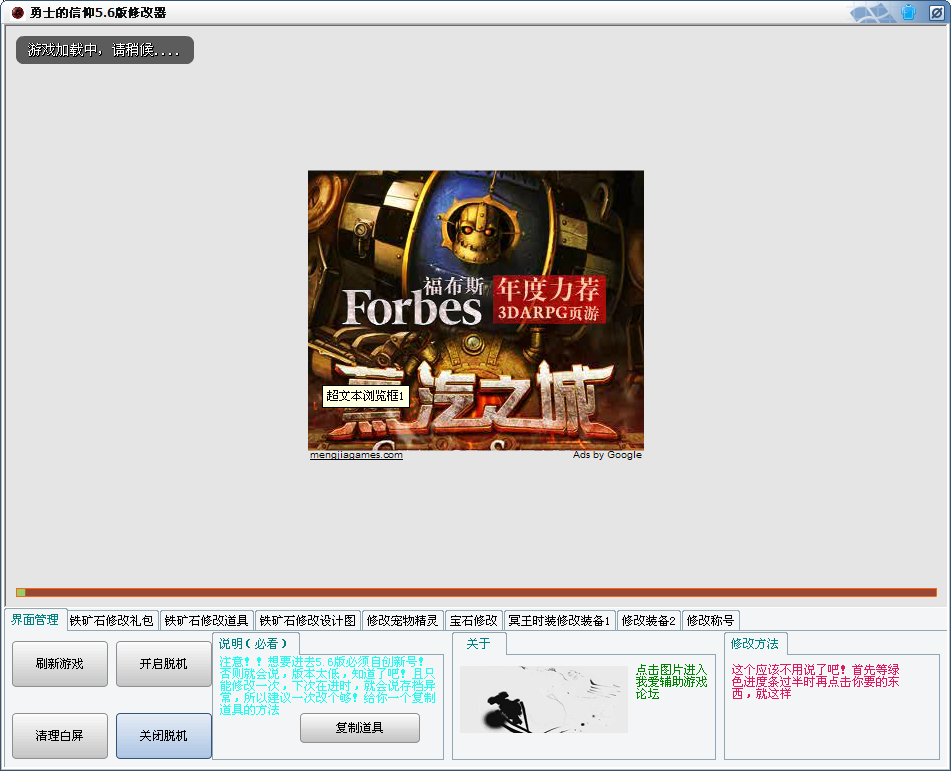Image resolution: width=951 pixels, height=771 pixels.
Task: Open the 修改装备2 tab
Action: 648,621
